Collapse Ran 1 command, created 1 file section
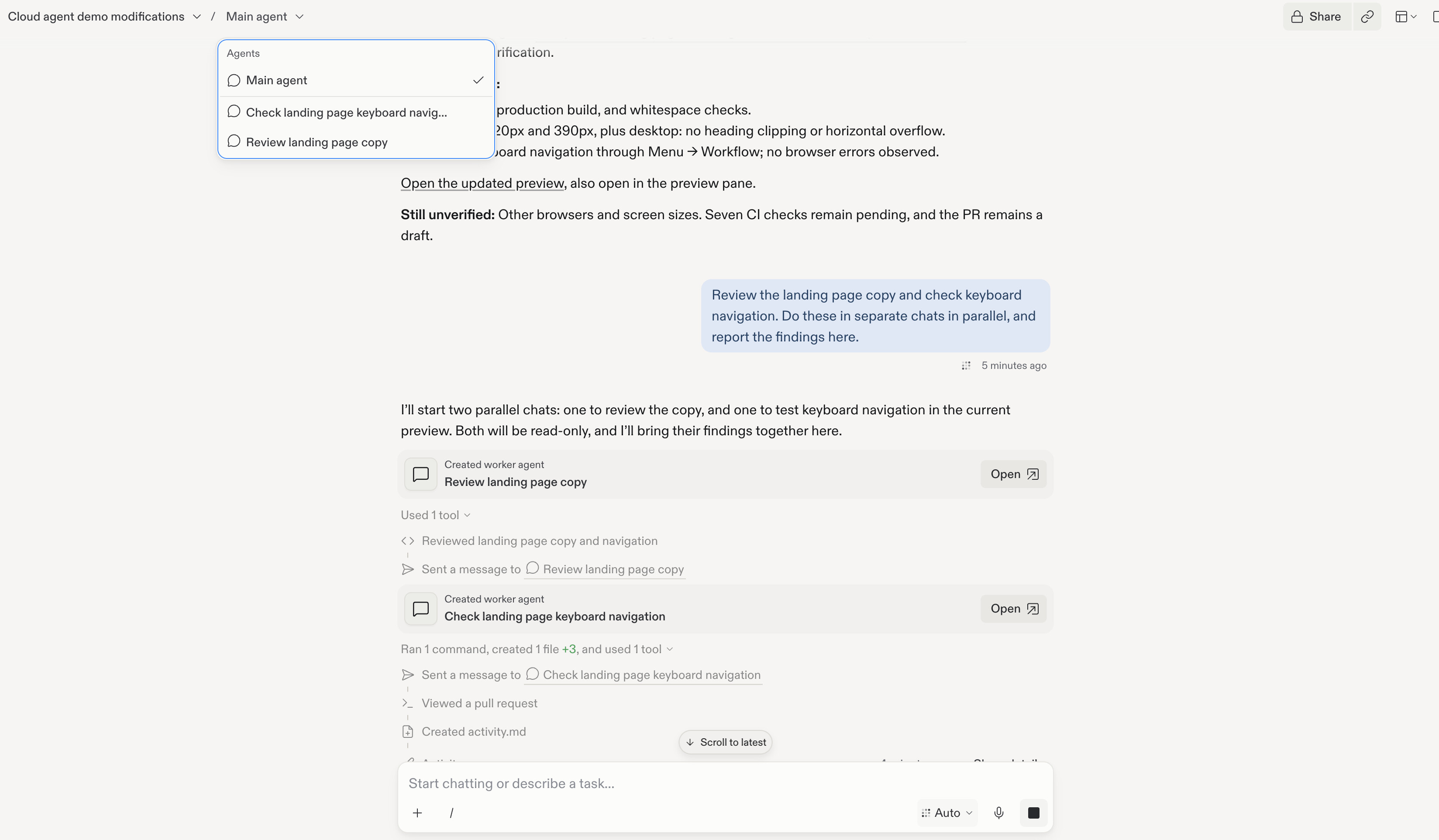This screenshot has height=840, width=1439. 537,649
